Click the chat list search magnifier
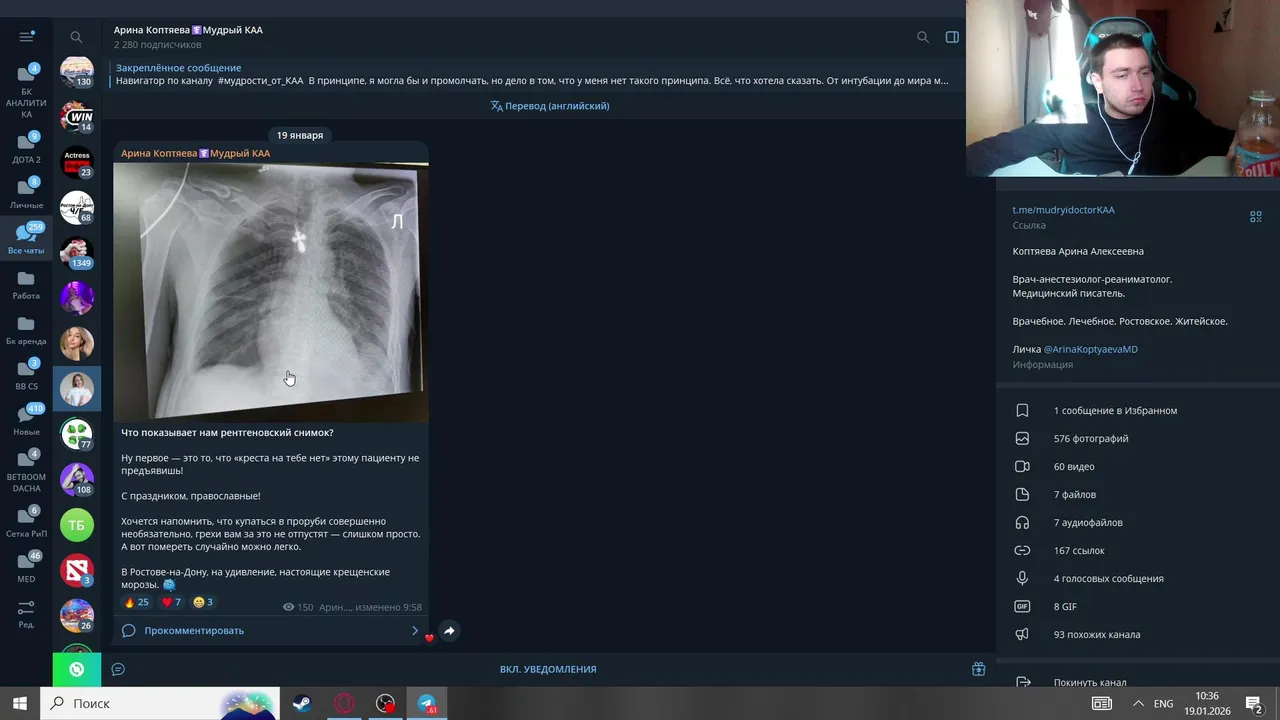The height and width of the screenshot is (720, 1280). 76,37
